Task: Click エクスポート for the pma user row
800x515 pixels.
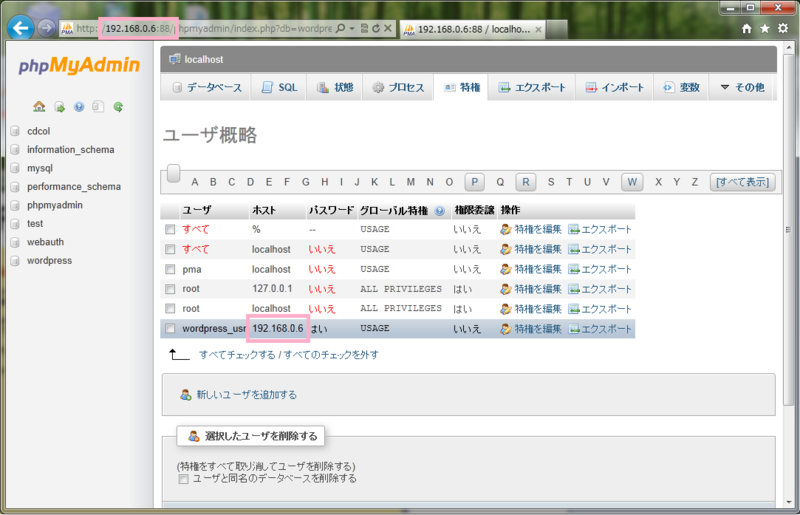Action: [x=600, y=269]
